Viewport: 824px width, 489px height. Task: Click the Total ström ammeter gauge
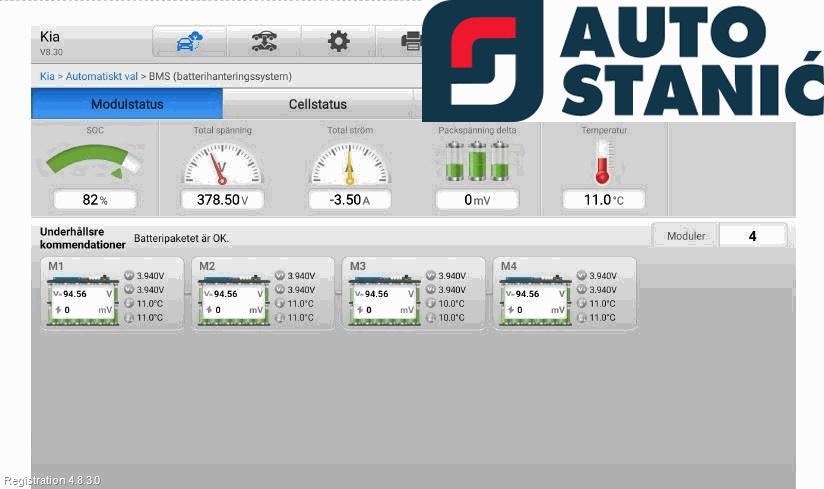[350, 163]
